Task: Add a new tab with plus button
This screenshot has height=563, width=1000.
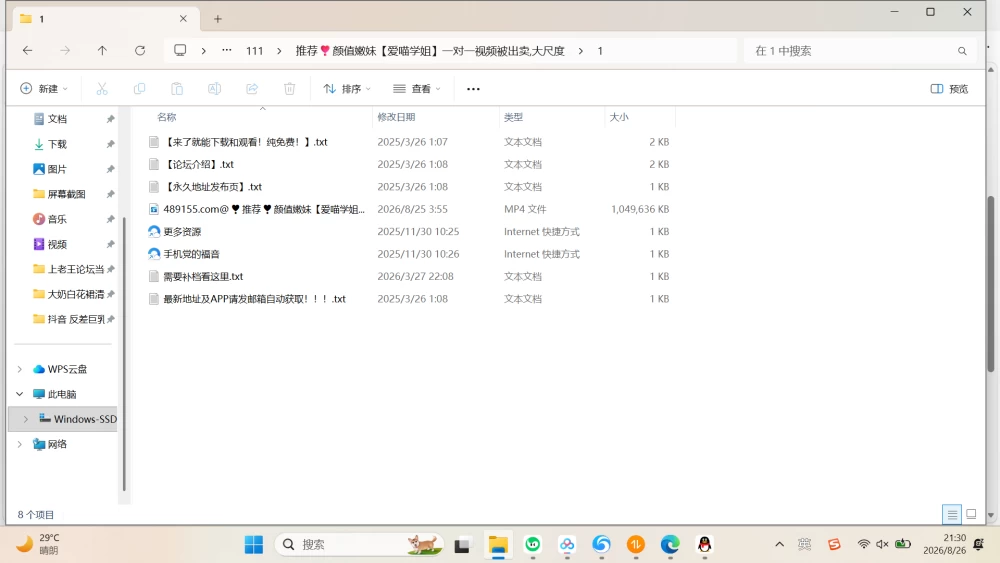Action: coord(217,19)
